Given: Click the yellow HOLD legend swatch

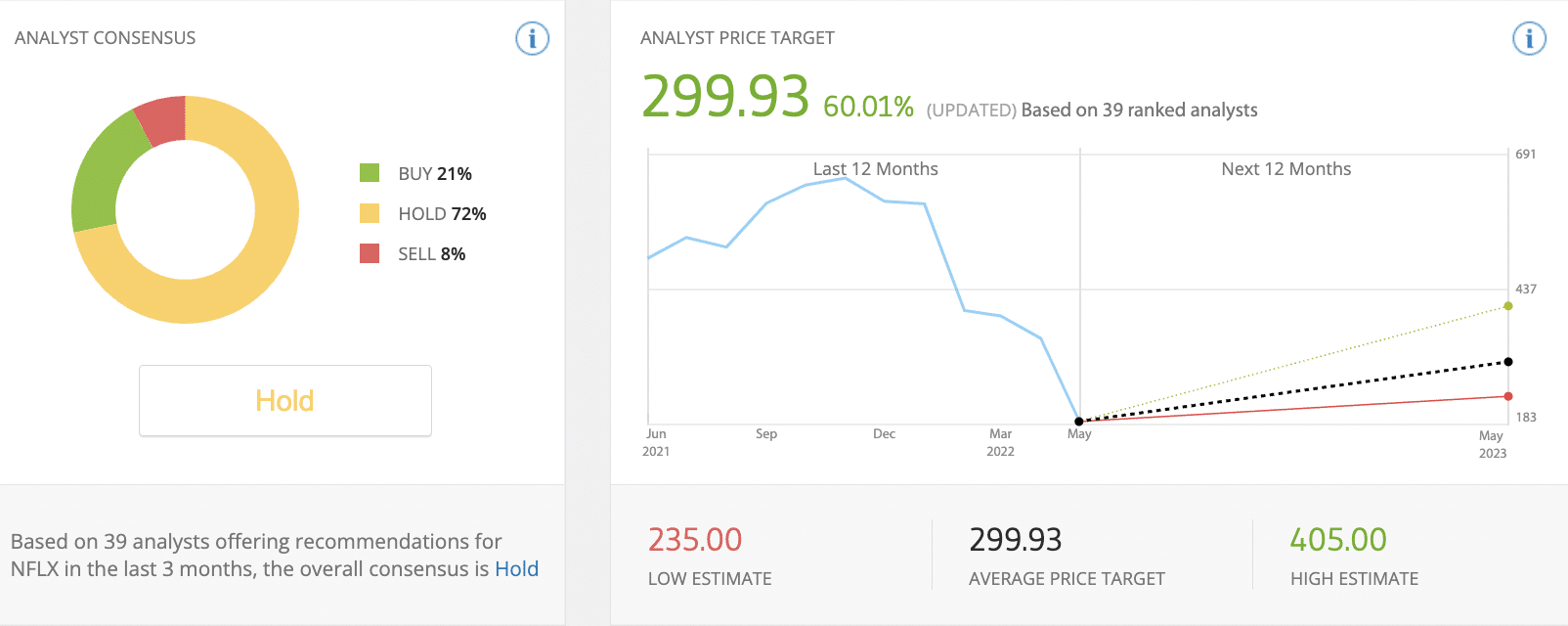Looking at the screenshot, I should point(370,213).
